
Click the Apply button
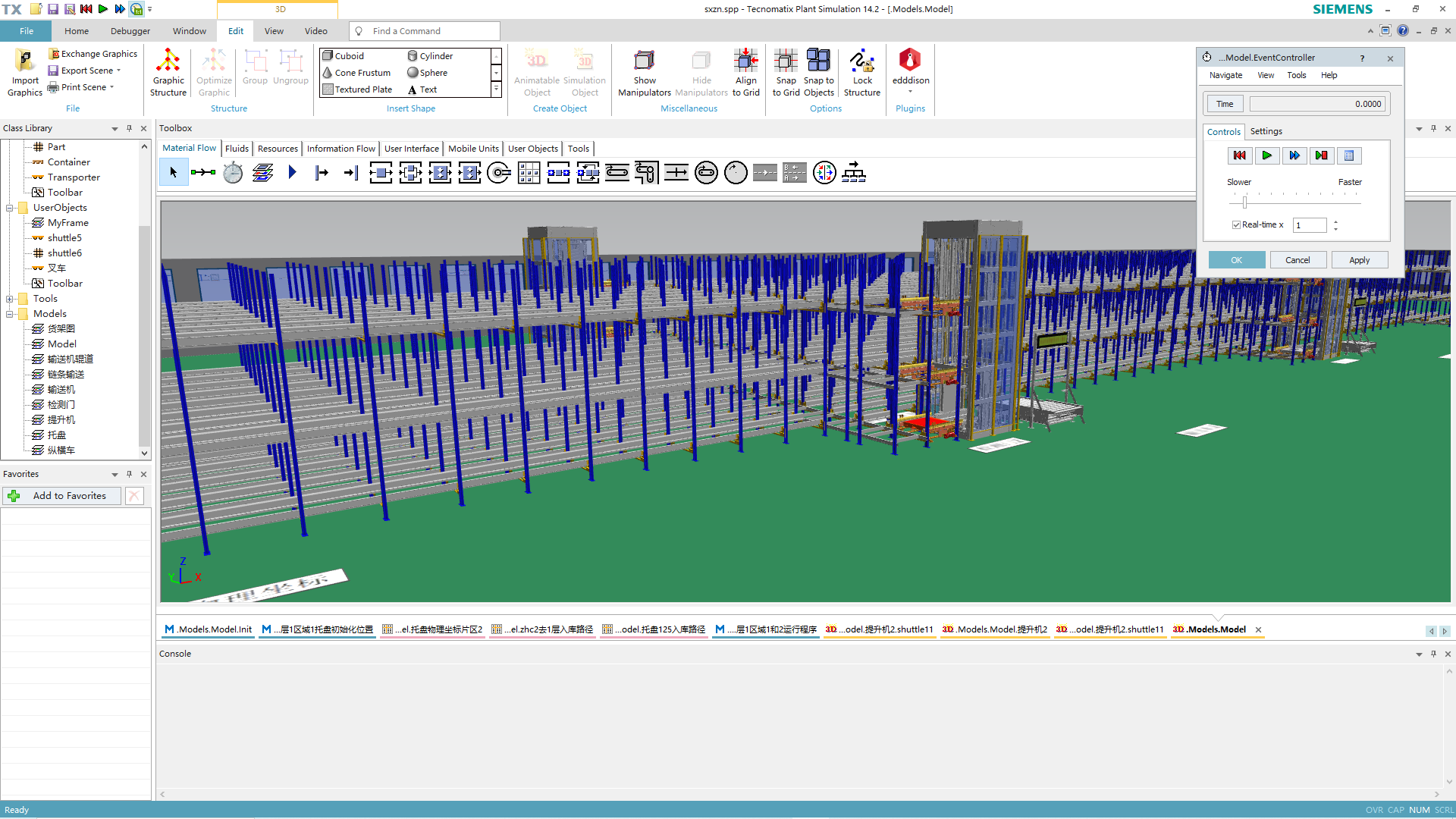tap(1359, 260)
